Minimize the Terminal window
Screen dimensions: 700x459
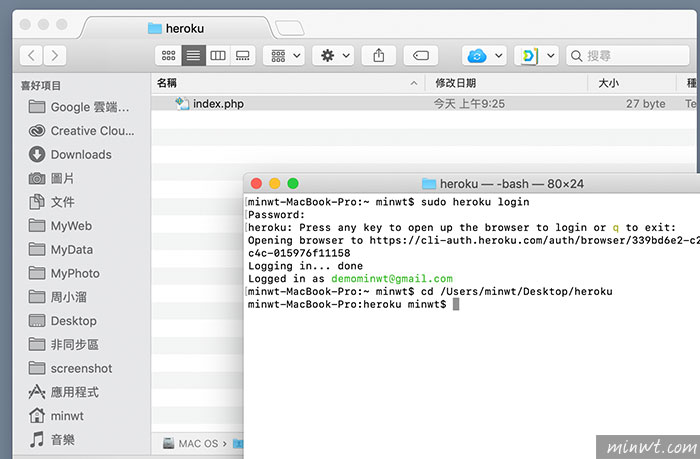(x=275, y=184)
